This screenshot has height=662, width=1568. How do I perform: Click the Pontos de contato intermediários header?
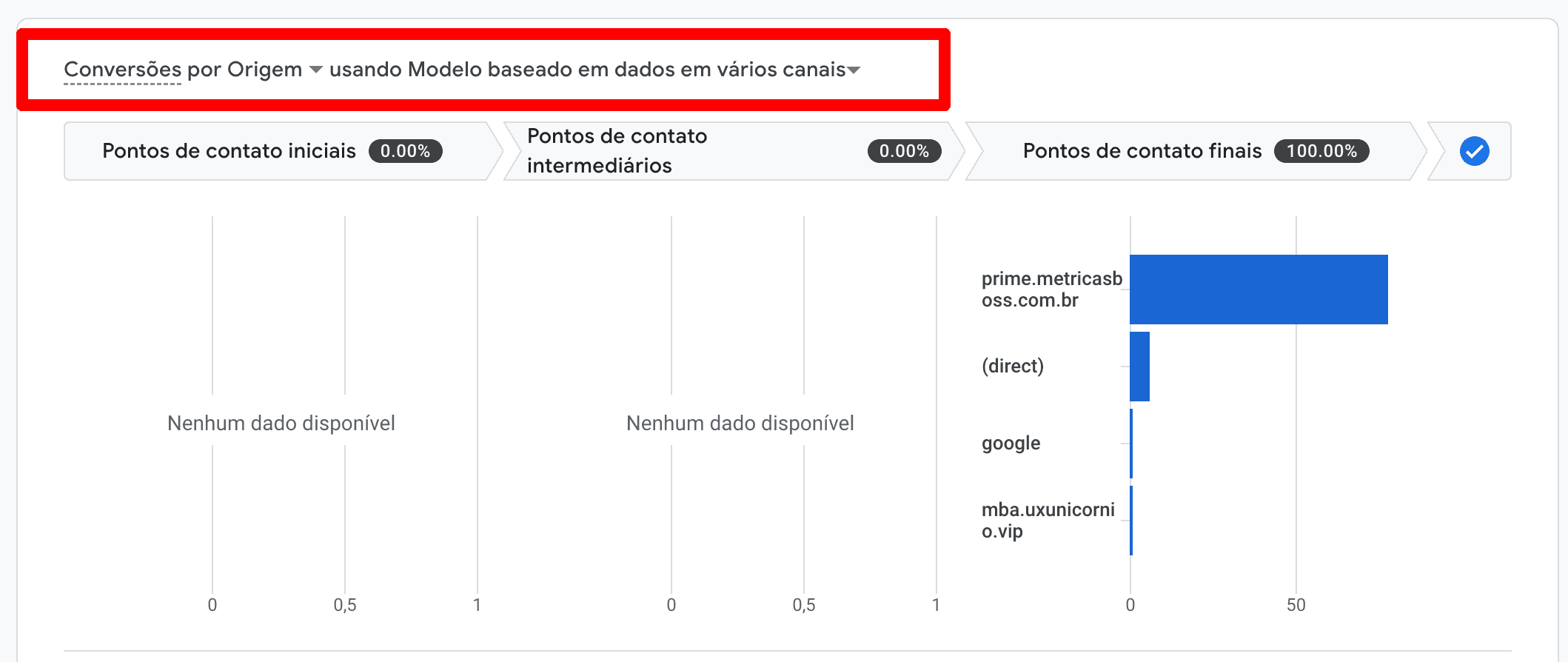click(617, 150)
